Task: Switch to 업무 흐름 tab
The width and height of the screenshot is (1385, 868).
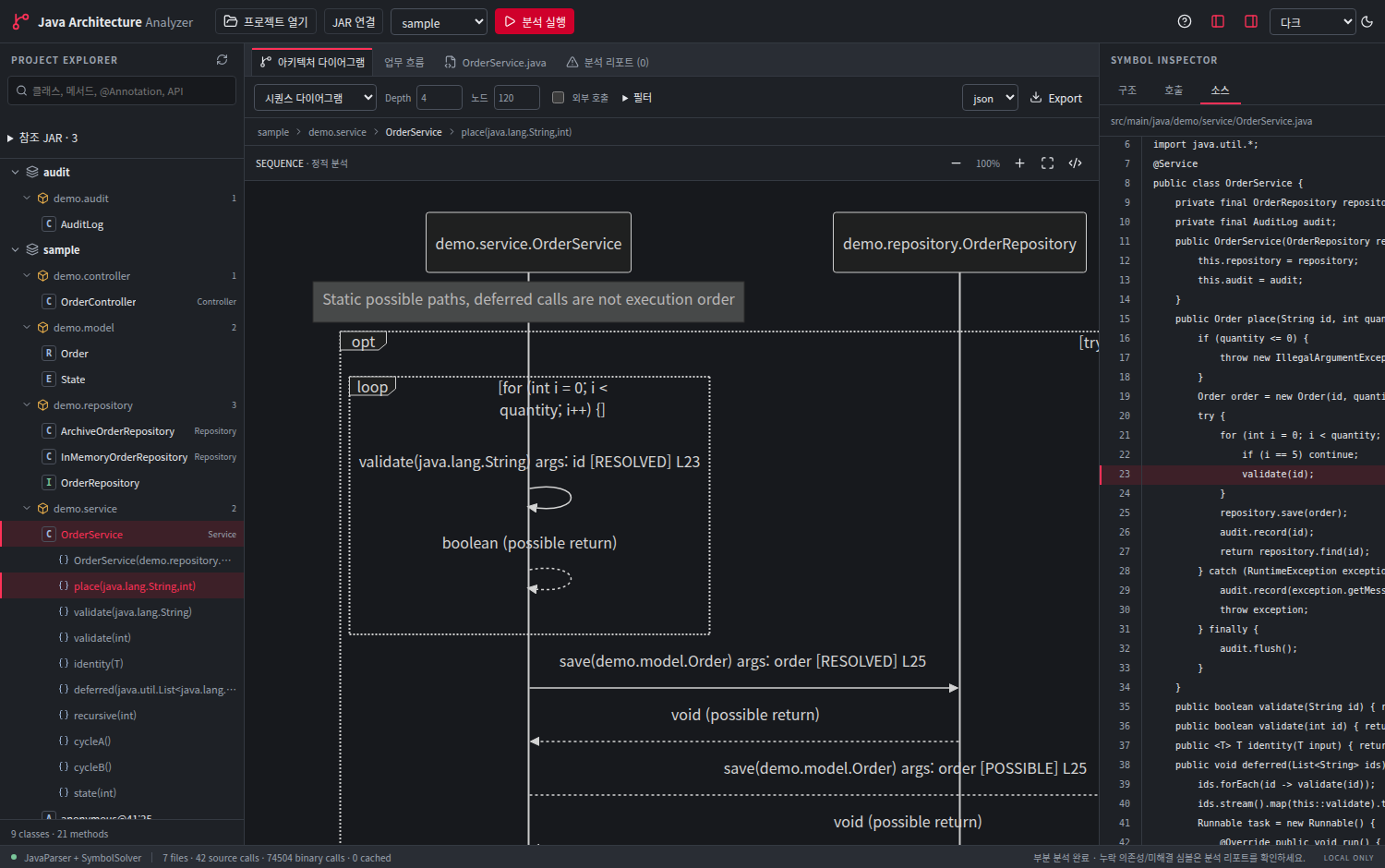Action: pyautogui.click(x=404, y=62)
